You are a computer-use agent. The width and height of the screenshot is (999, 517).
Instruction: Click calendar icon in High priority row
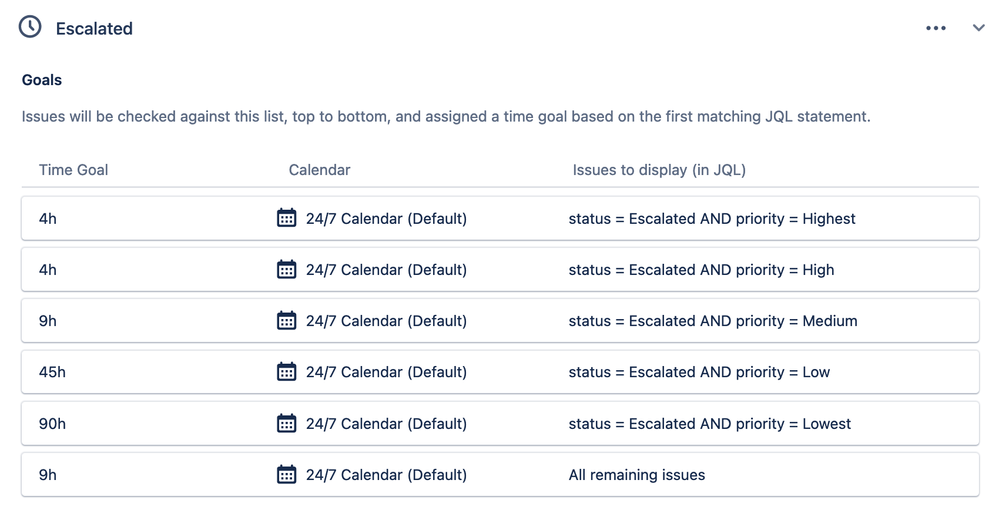pos(286,269)
